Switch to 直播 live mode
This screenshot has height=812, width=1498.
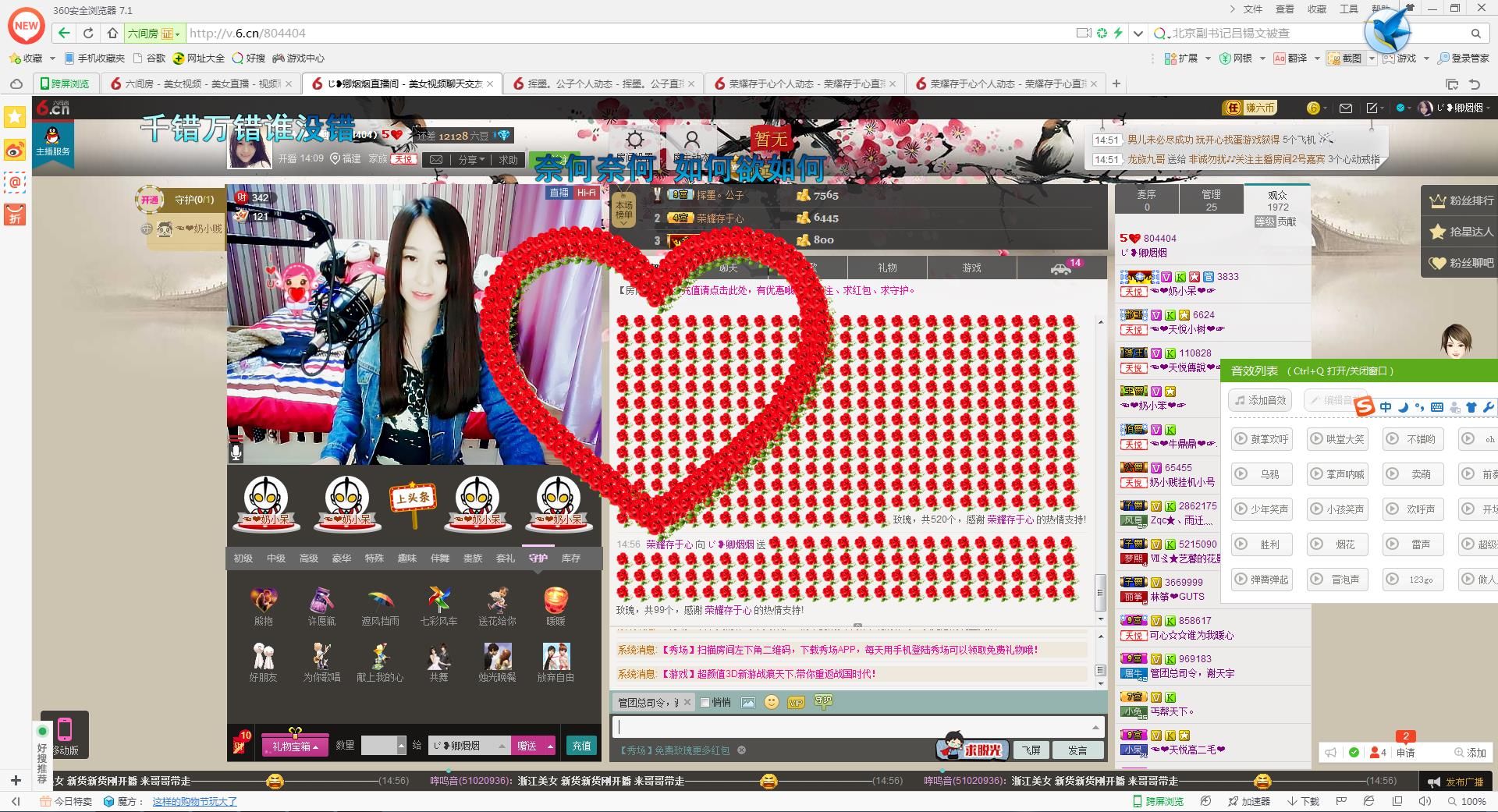pos(559,193)
